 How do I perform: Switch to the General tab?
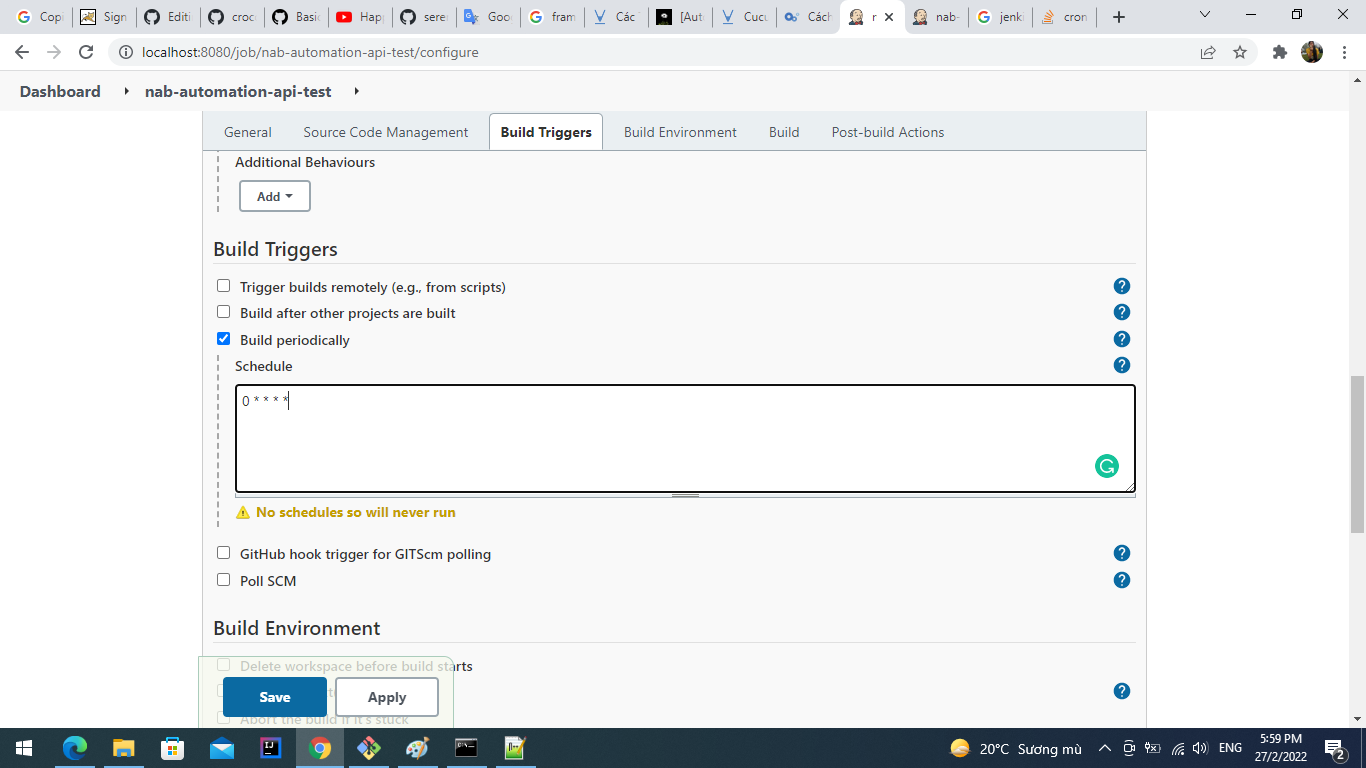pyautogui.click(x=247, y=132)
